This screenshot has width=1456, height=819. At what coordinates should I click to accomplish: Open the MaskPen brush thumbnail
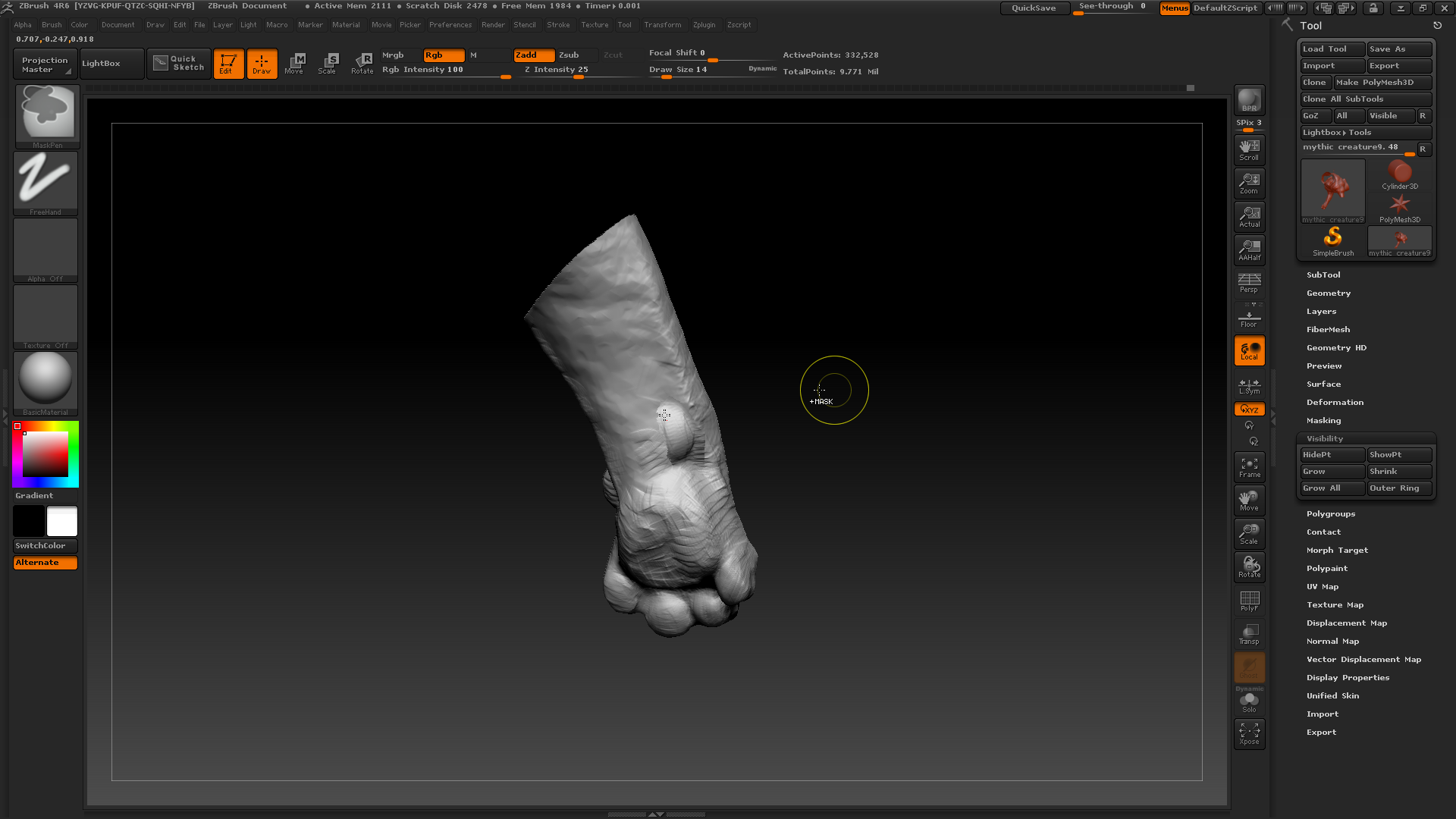pyautogui.click(x=47, y=115)
